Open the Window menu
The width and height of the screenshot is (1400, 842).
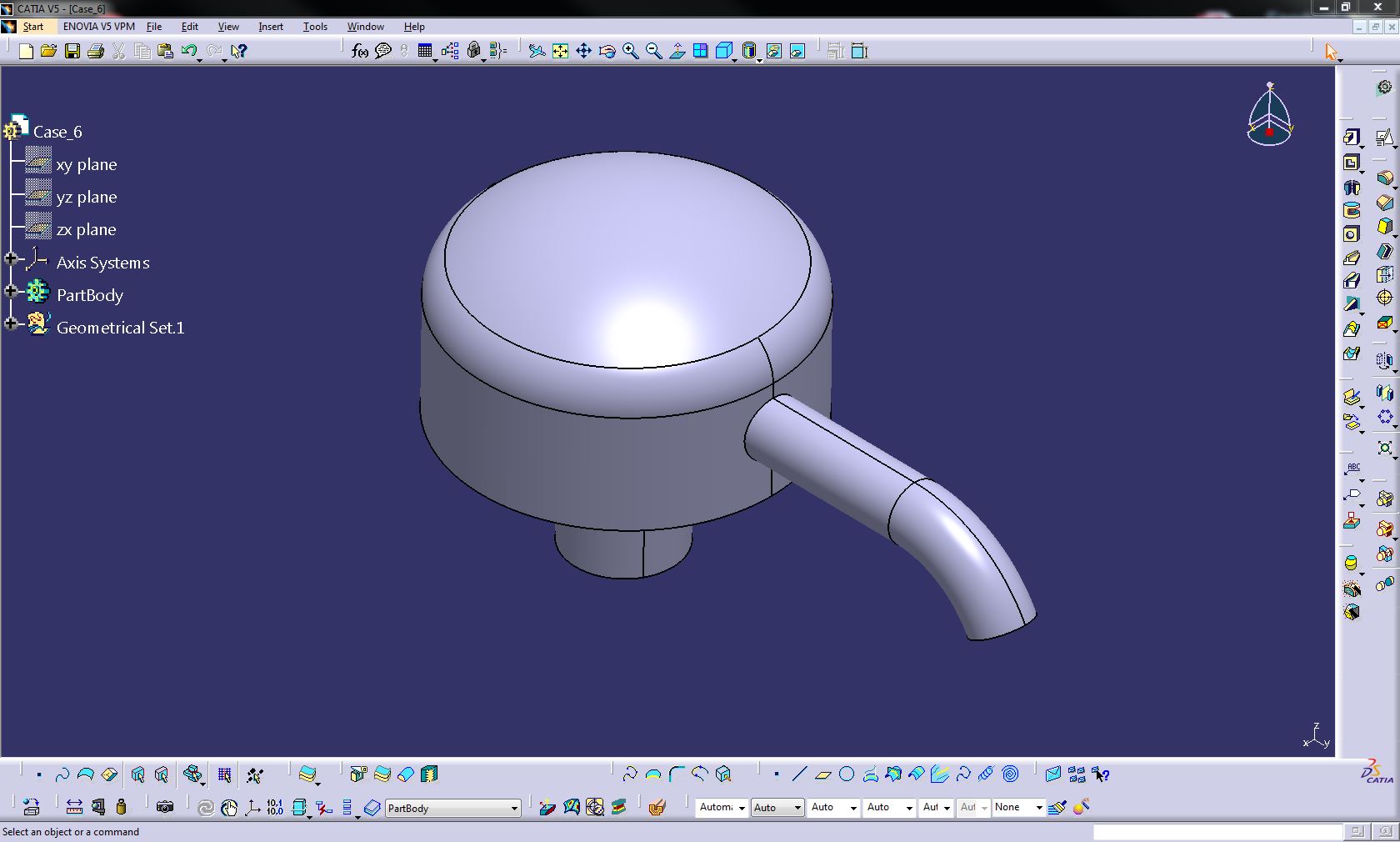366,27
